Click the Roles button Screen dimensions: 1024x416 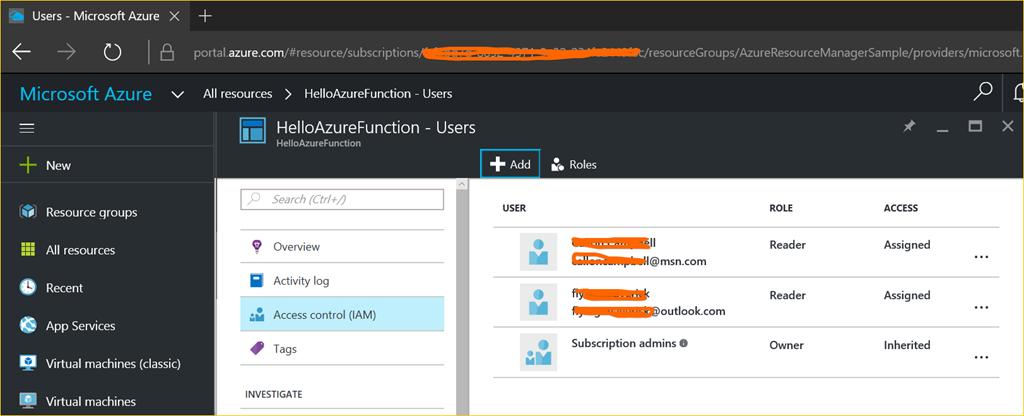(573, 164)
